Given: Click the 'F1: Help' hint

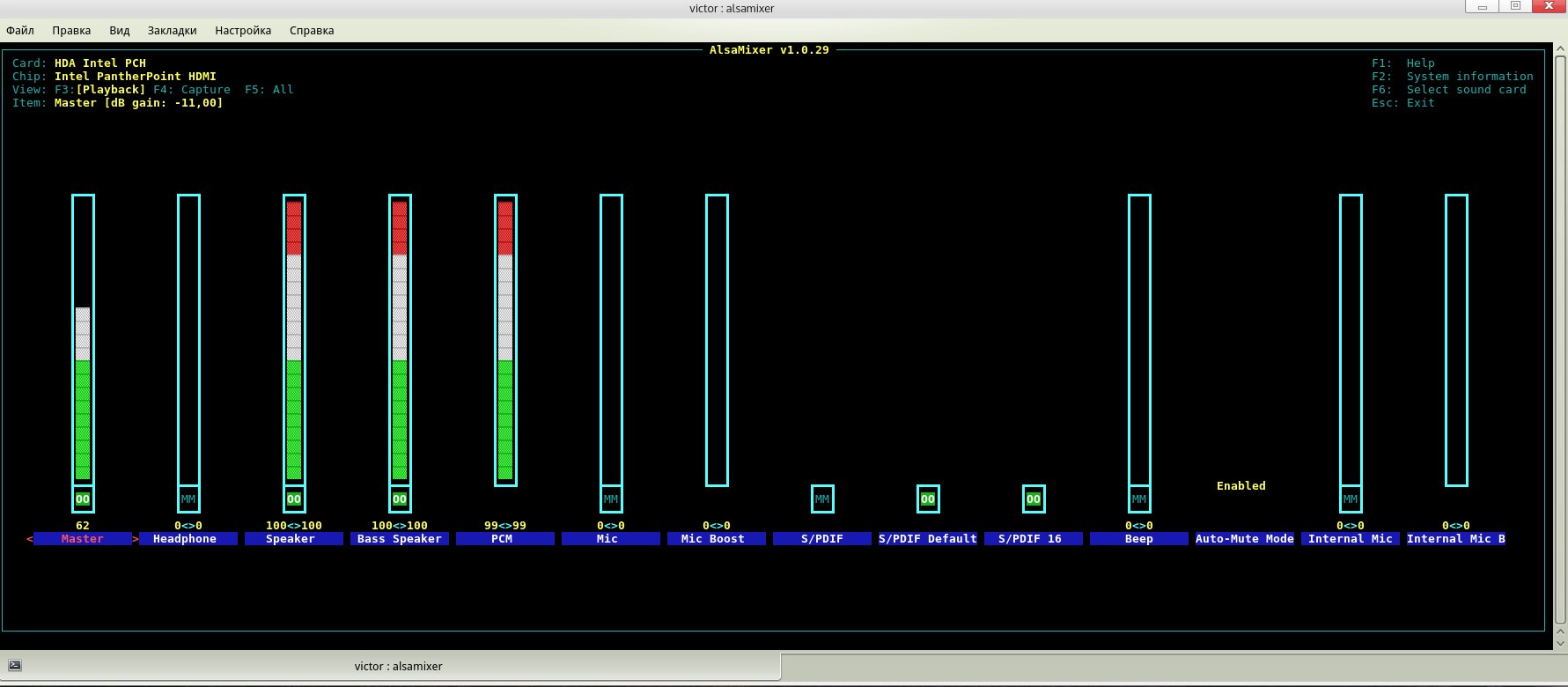Looking at the screenshot, I should 1403,63.
